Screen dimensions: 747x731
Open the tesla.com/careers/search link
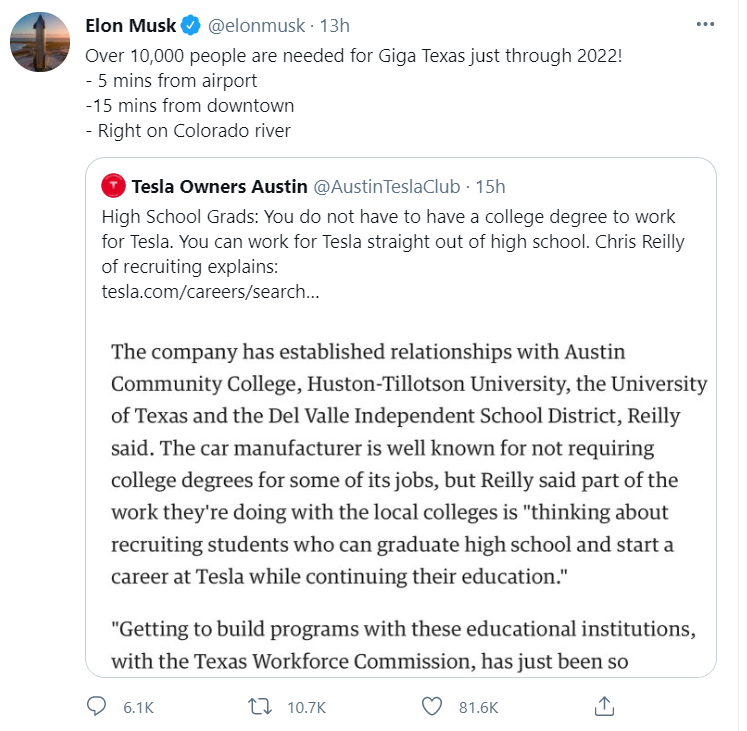tap(211, 292)
